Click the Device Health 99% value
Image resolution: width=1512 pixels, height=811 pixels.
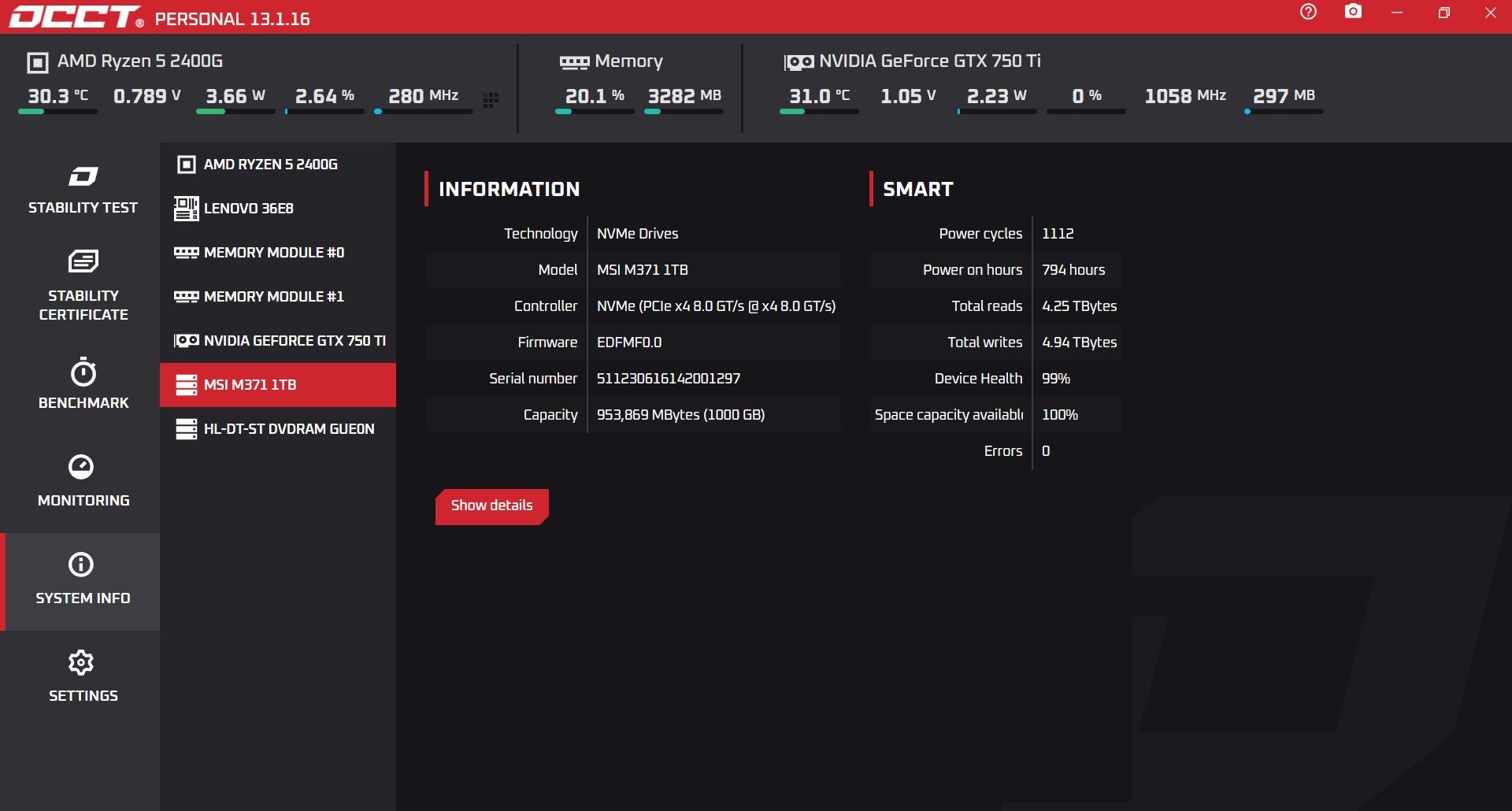click(1055, 379)
